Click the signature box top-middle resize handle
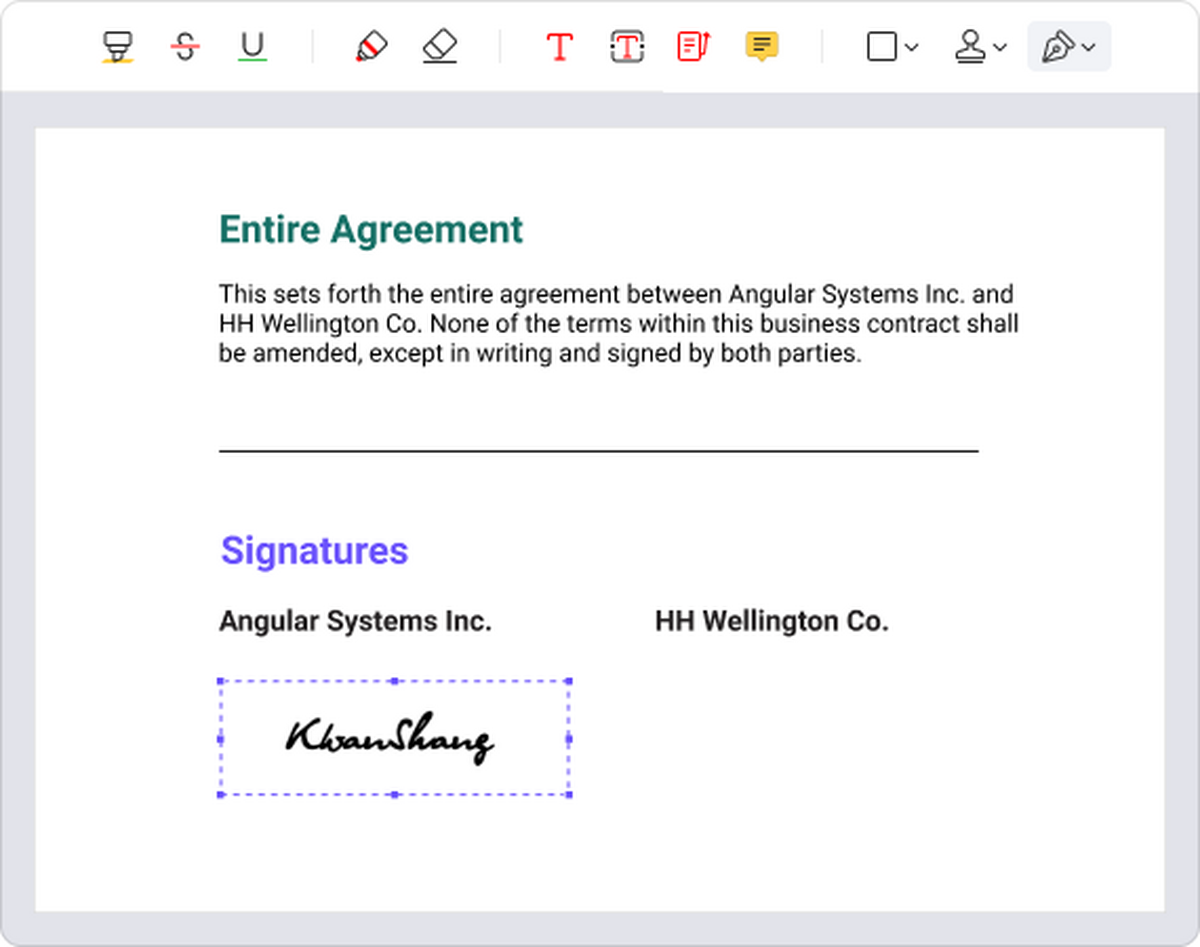Image resolution: width=1200 pixels, height=947 pixels. [394, 682]
